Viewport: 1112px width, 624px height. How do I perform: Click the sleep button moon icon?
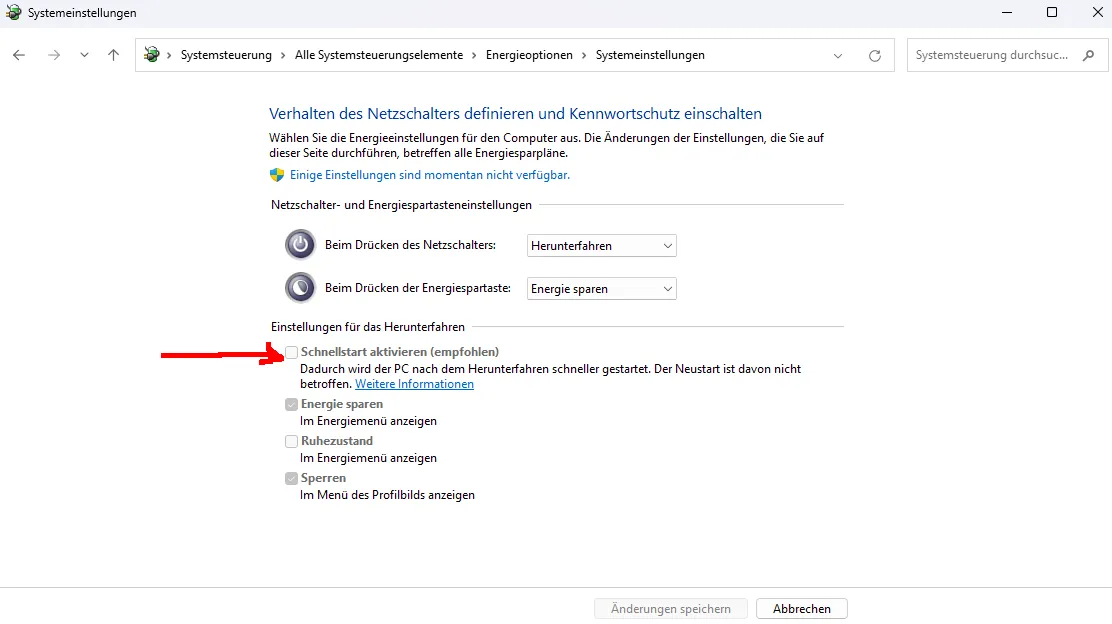[300, 288]
